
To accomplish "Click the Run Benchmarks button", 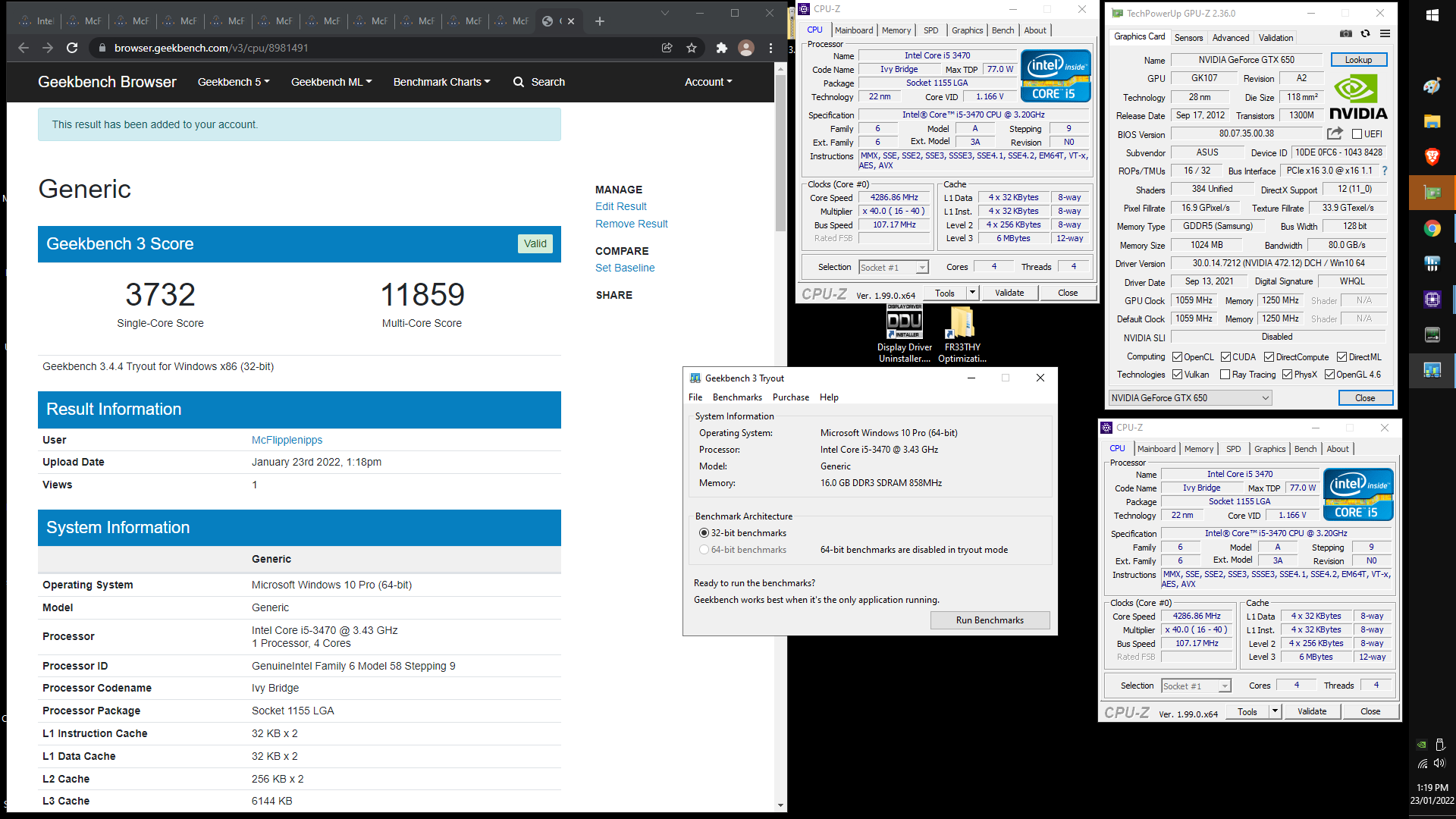I will click(990, 620).
